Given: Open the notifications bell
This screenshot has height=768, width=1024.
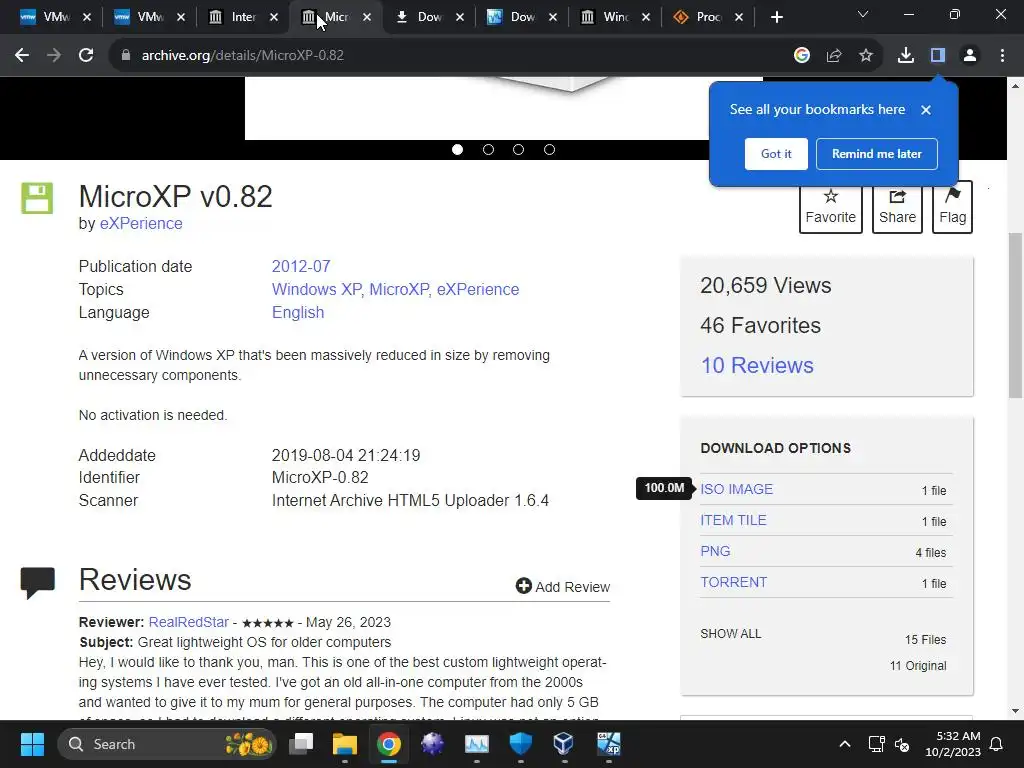Looking at the screenshot, I should (x=997, y=744).
